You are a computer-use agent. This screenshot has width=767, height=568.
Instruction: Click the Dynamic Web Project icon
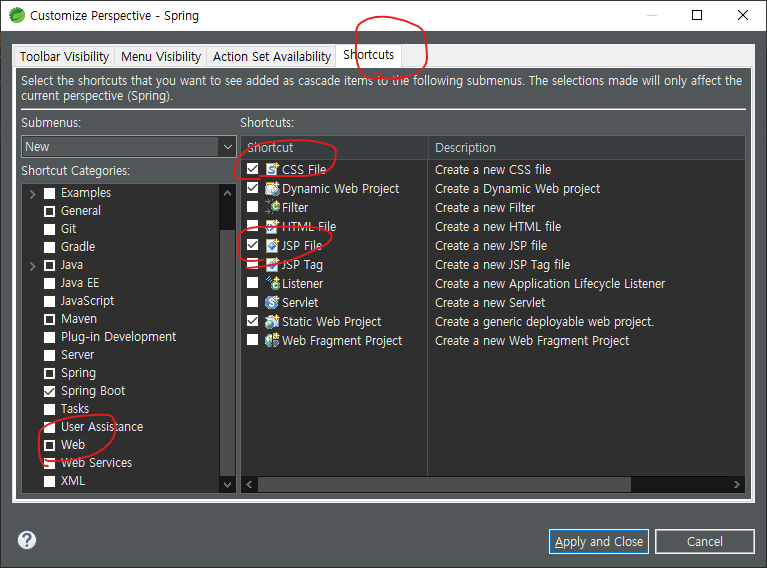click(272, 188)
